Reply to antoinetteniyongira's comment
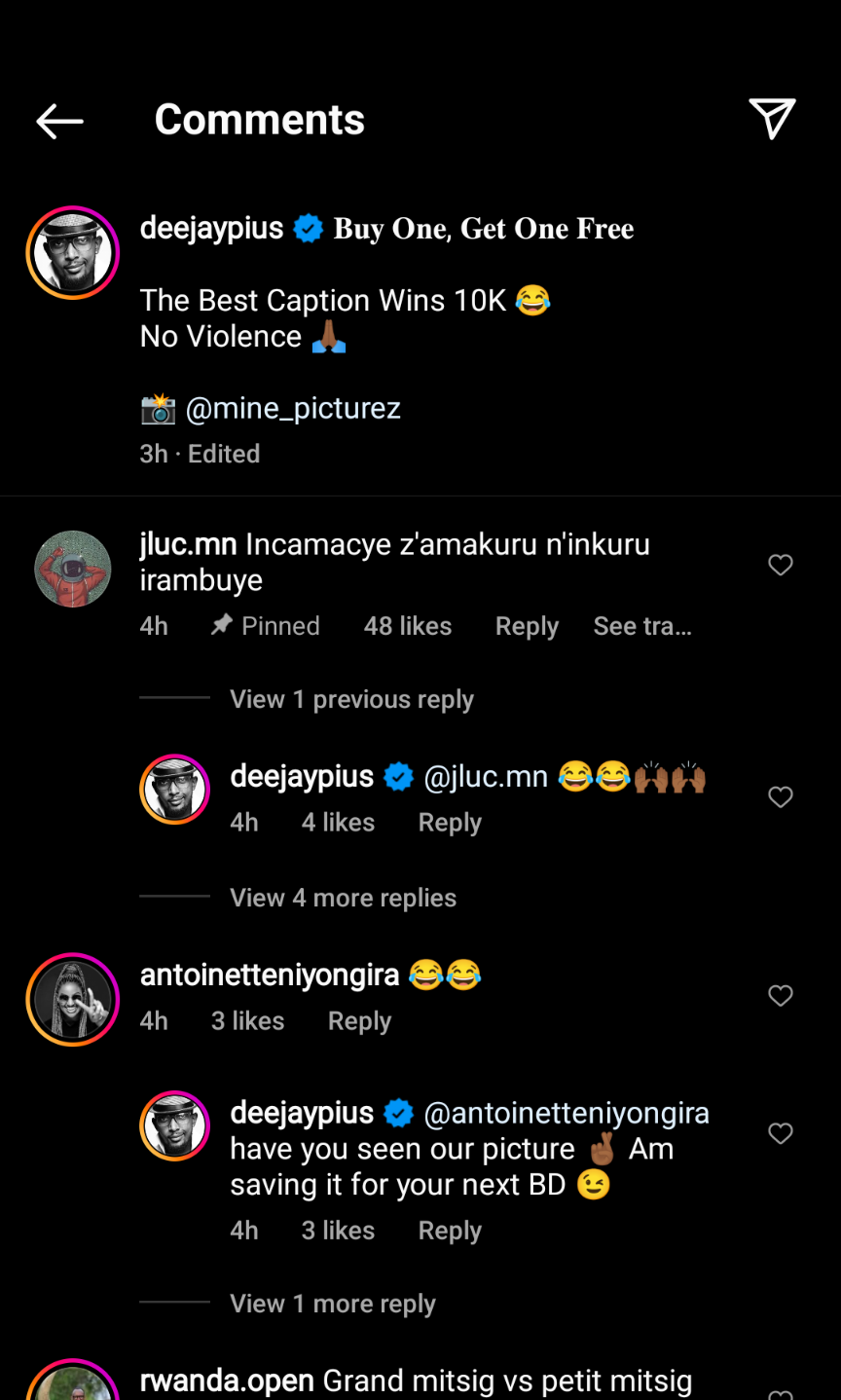This screenshot has height=1400, width=841. tap(359, 1021)
